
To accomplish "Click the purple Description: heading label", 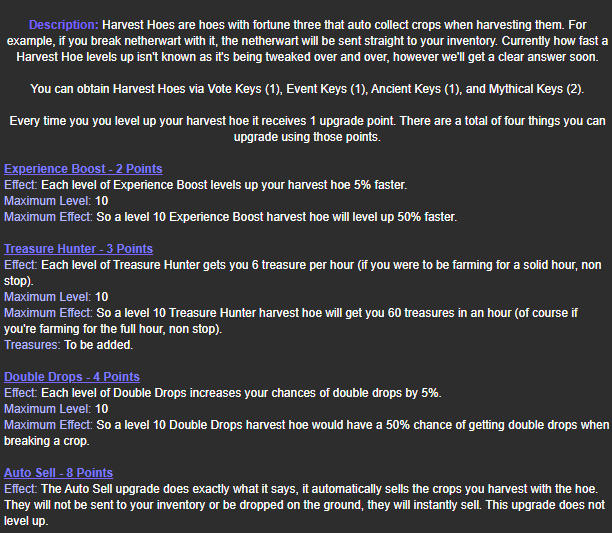I will coord(64,25).
